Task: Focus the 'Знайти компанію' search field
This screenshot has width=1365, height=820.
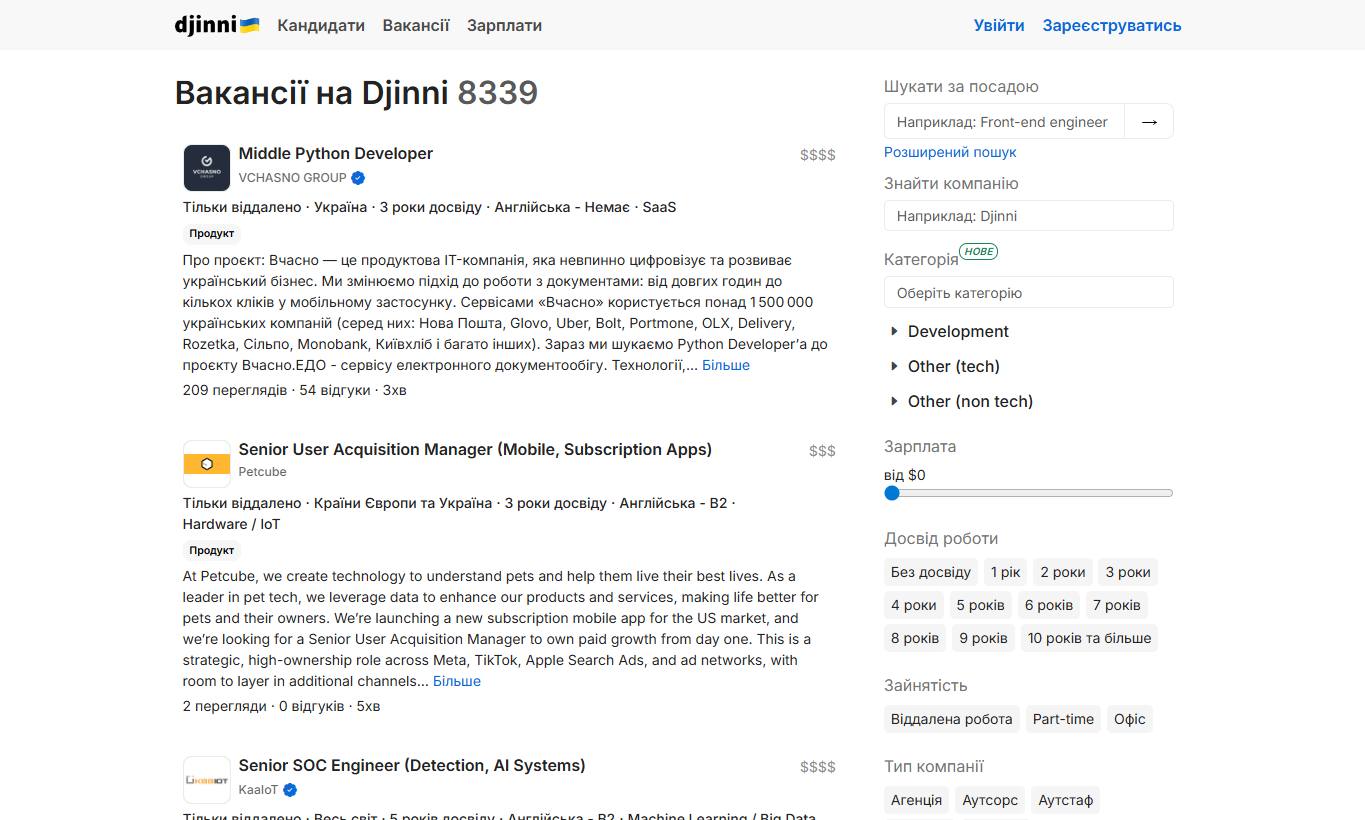Action: coord(1029,216)
